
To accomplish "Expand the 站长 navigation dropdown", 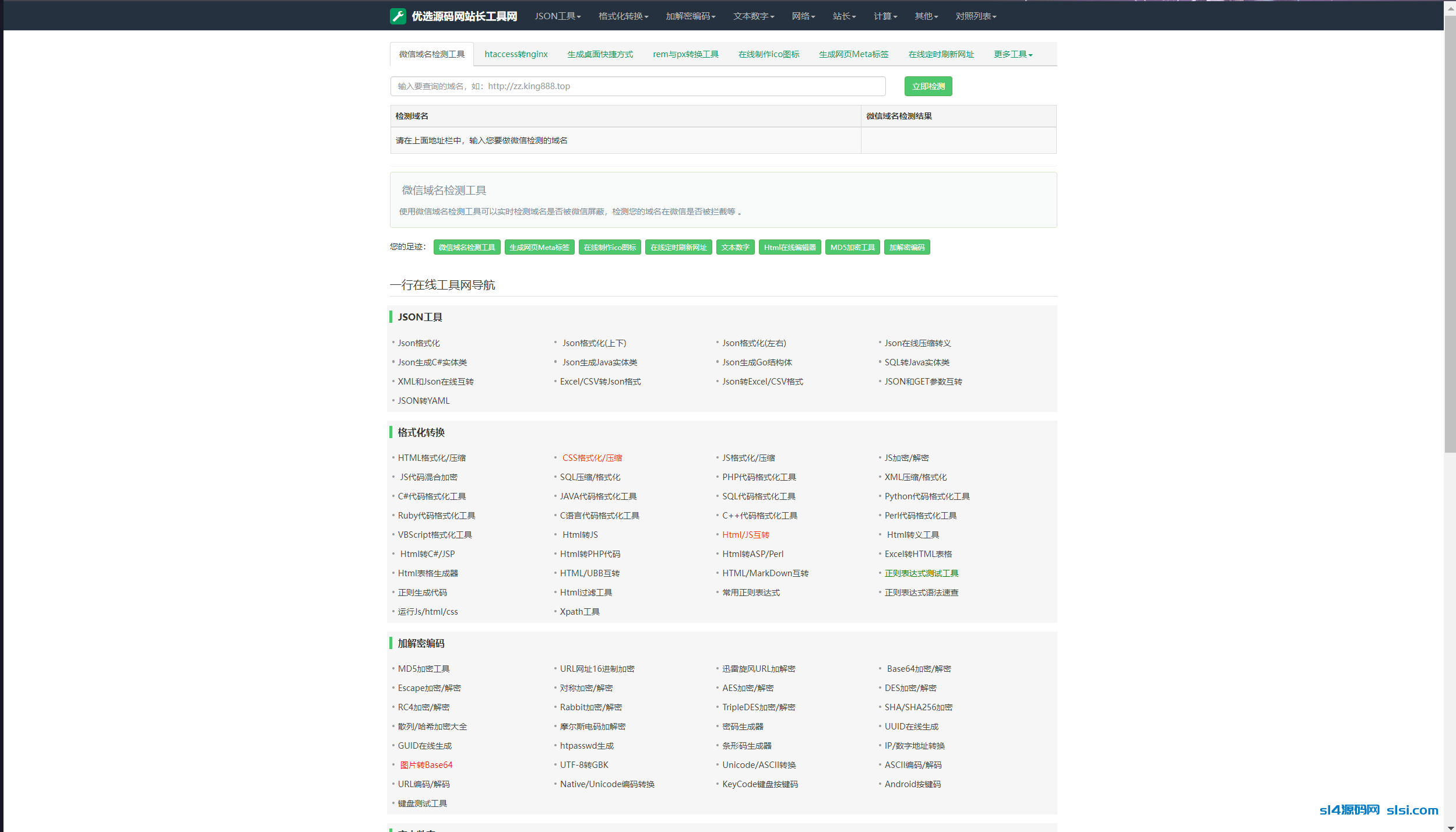I will [844, 16].
